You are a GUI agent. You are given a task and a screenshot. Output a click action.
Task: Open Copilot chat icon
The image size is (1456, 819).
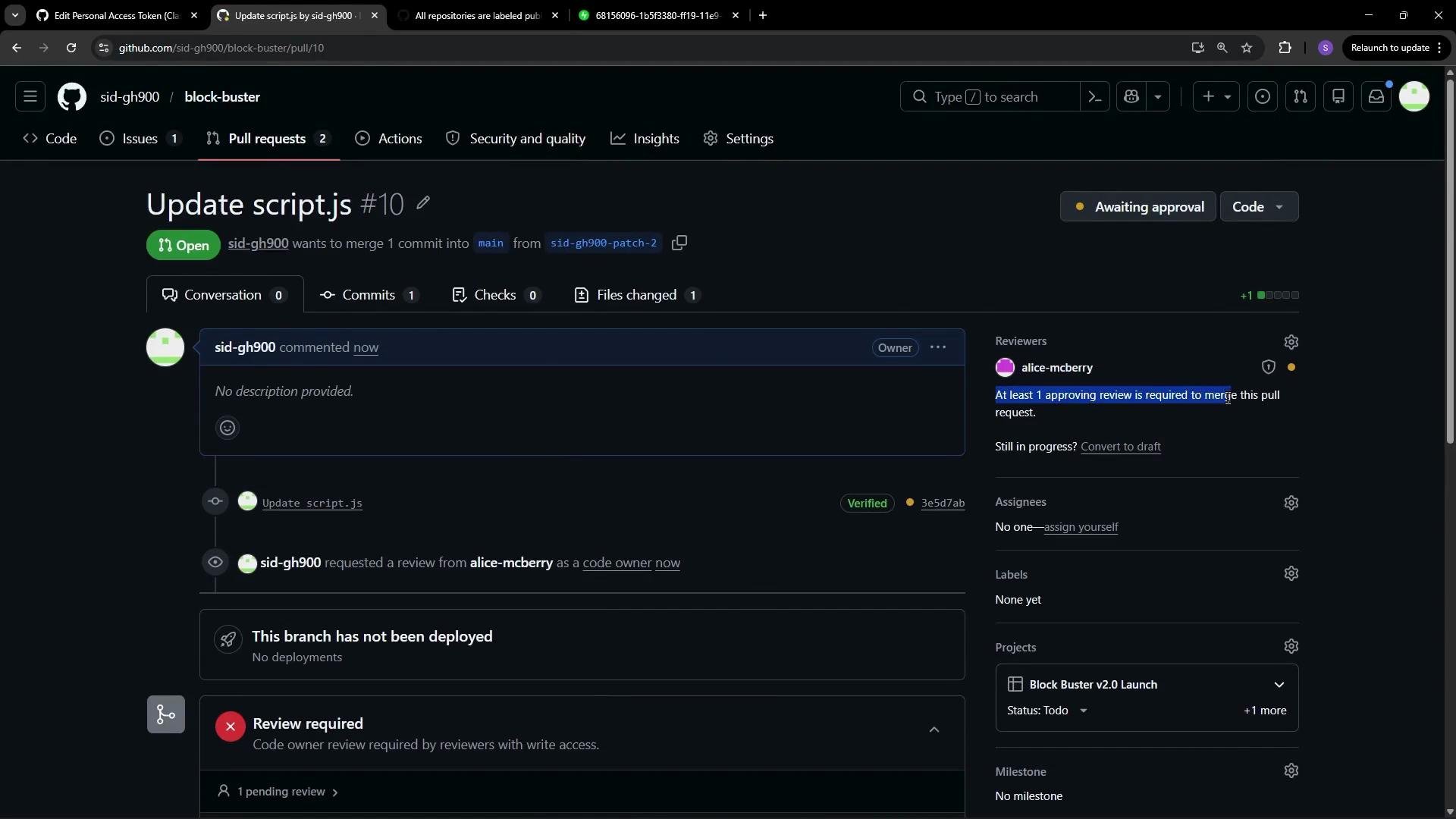coord(1131,96)
